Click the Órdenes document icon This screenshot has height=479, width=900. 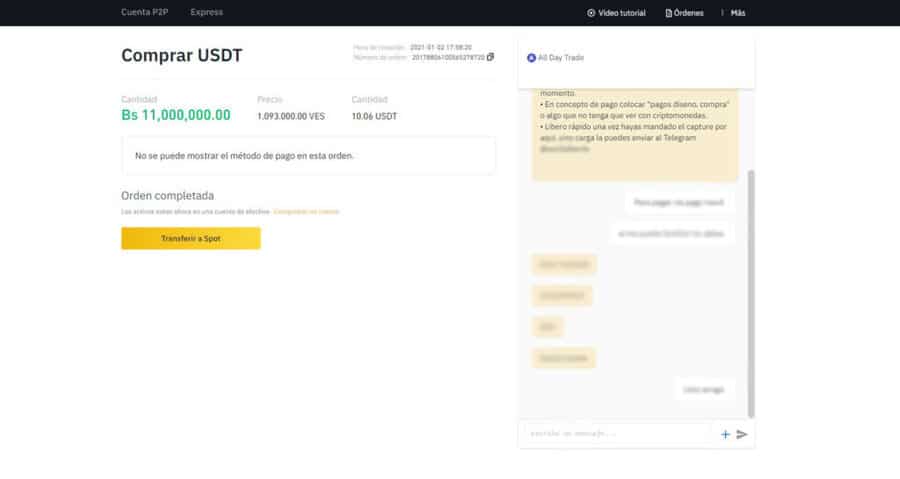(667, 13)
